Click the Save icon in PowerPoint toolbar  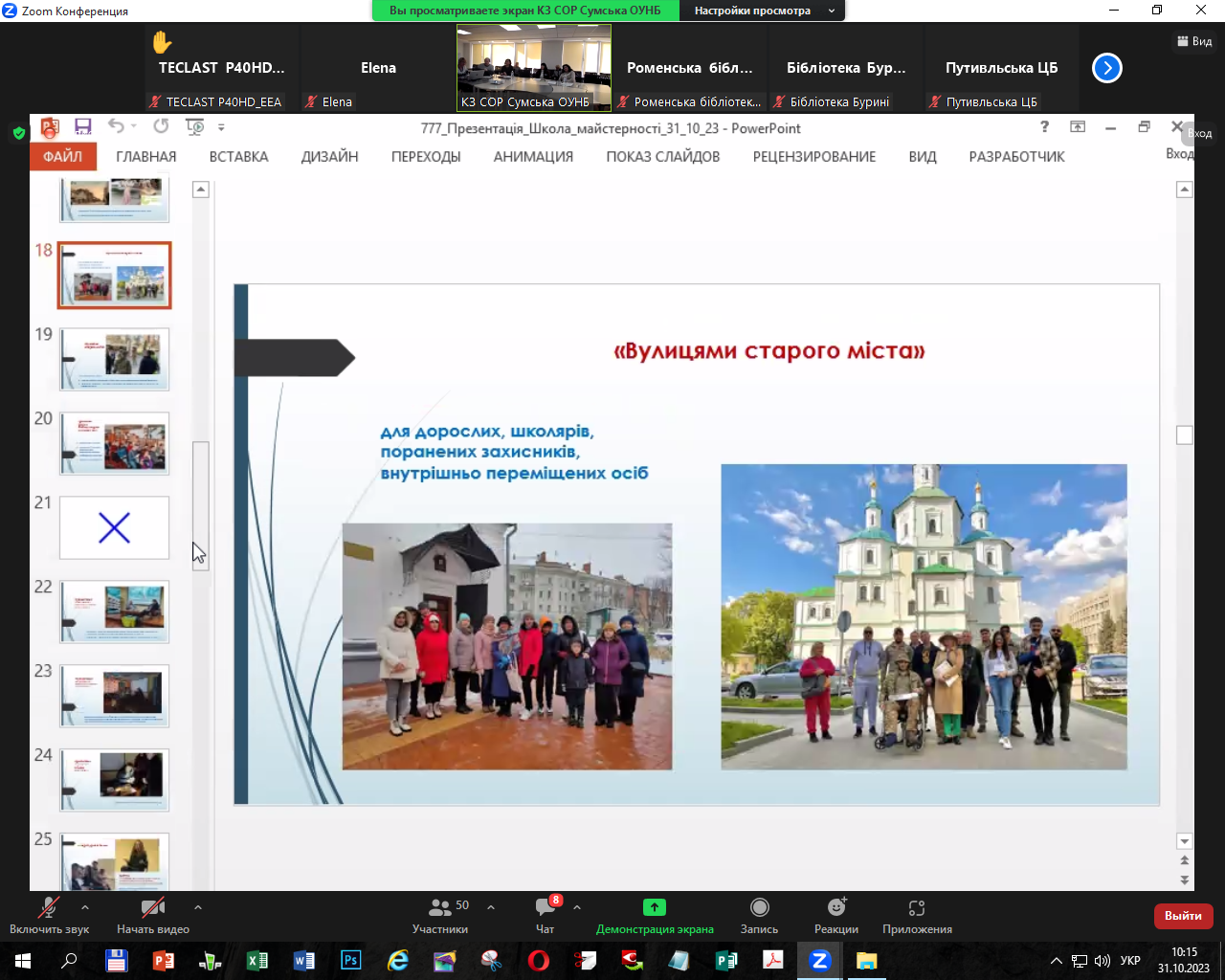pyautogui.click(x=83, y=126)
